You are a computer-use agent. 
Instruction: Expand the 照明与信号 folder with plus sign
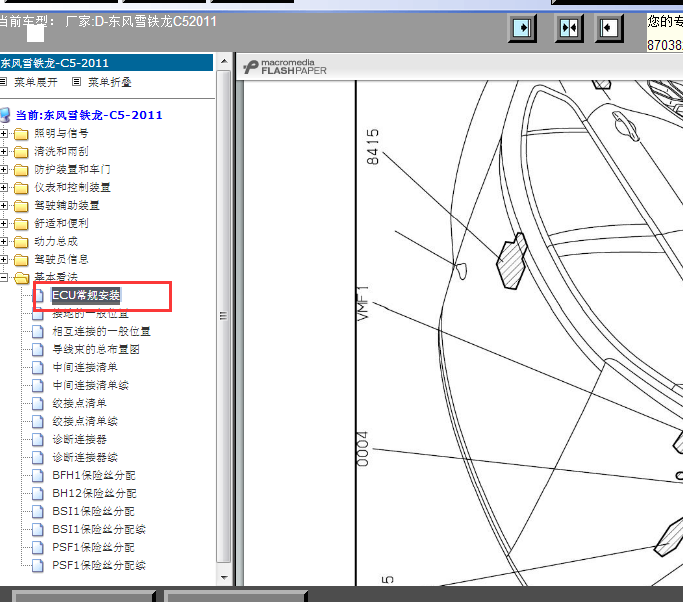(x=3, y=133)
